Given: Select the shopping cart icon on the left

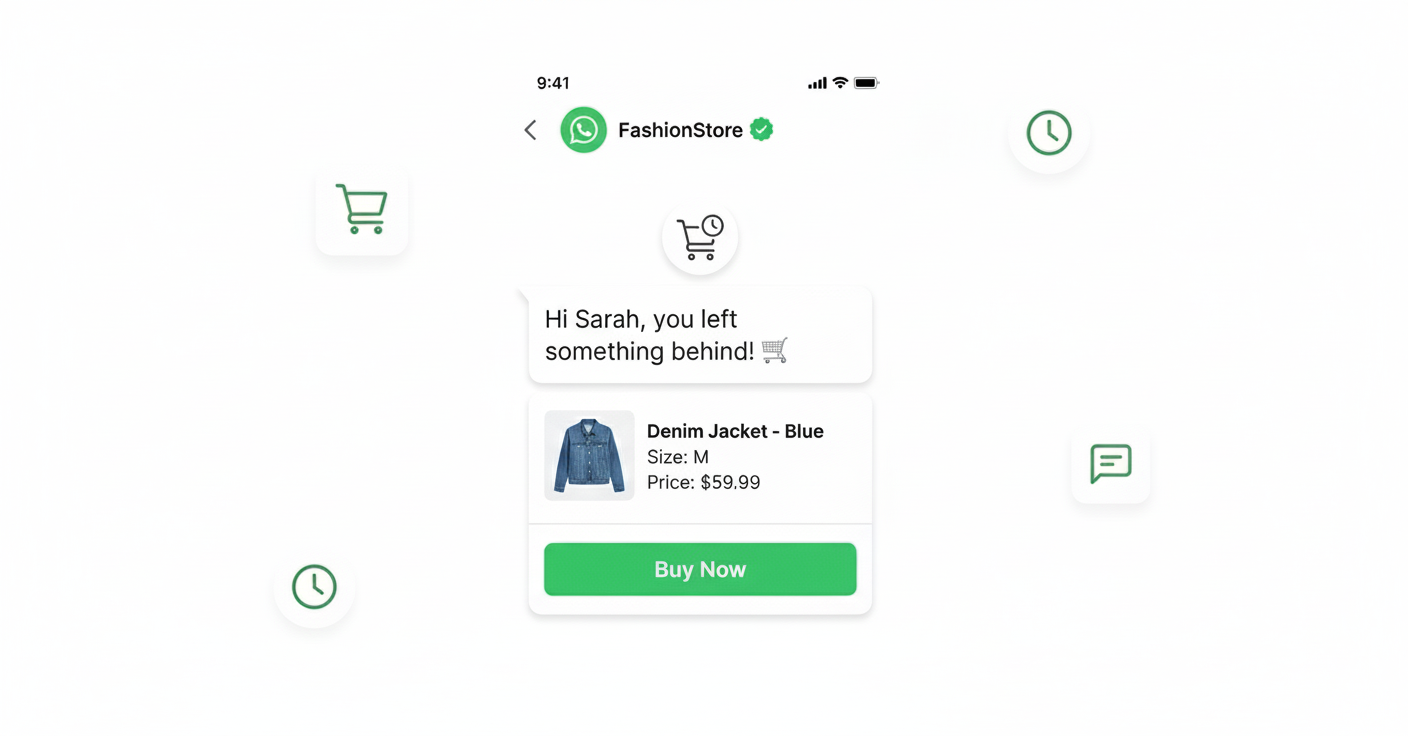Looking at the screenshot, I should coord(362,208).
